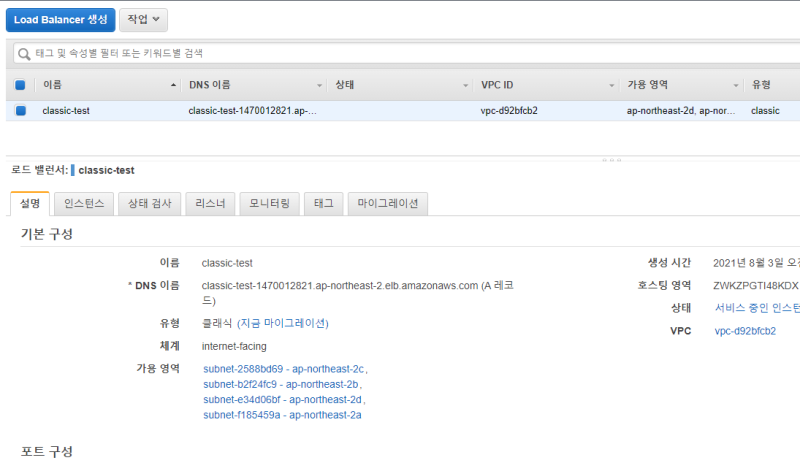Viewport: 800px width, 463px height.
Task: Switch to the 인스턴스 tab
Action: [84, 204]
